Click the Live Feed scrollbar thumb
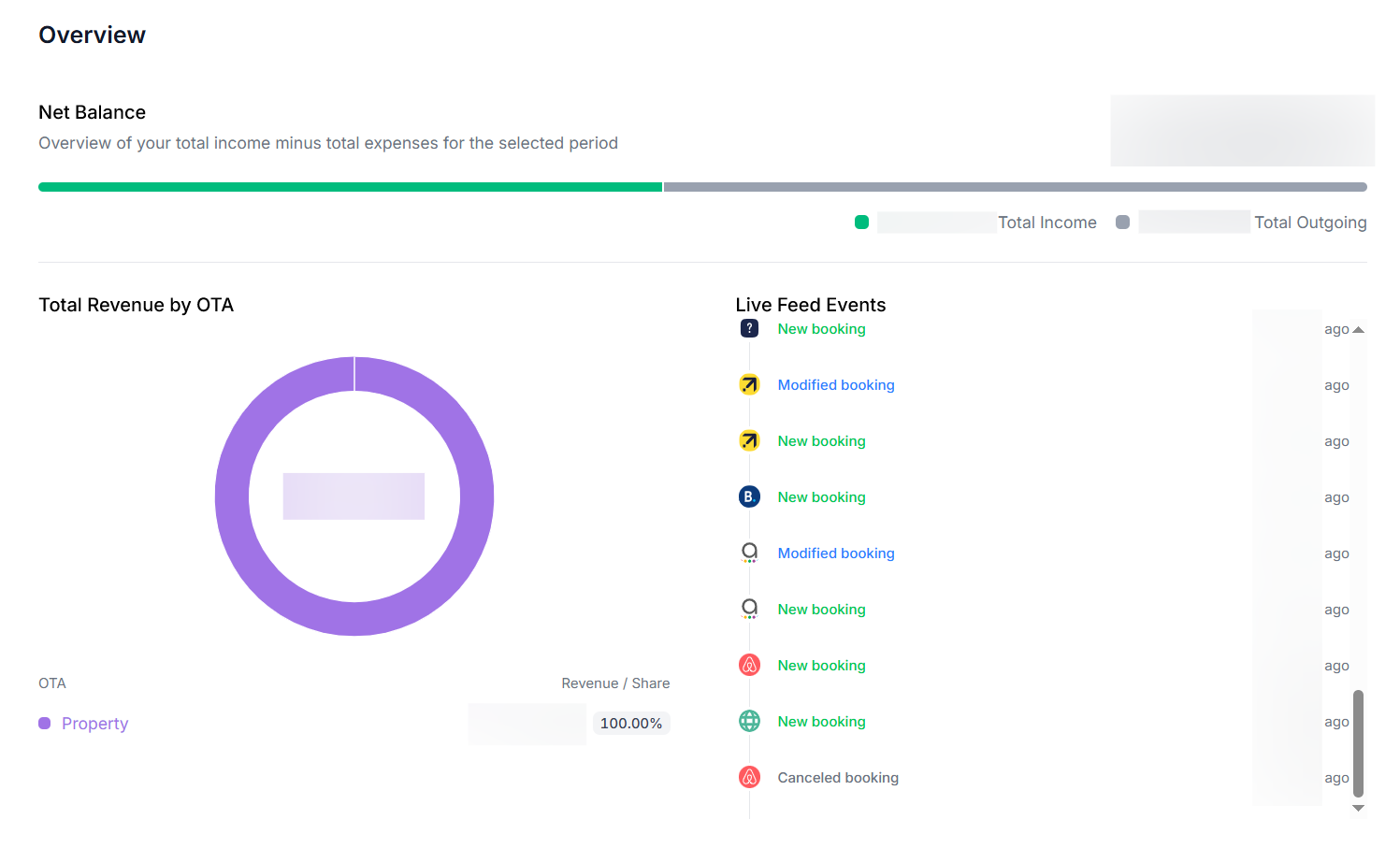Screen dimensions: 1400x848 pos(1358,743)
